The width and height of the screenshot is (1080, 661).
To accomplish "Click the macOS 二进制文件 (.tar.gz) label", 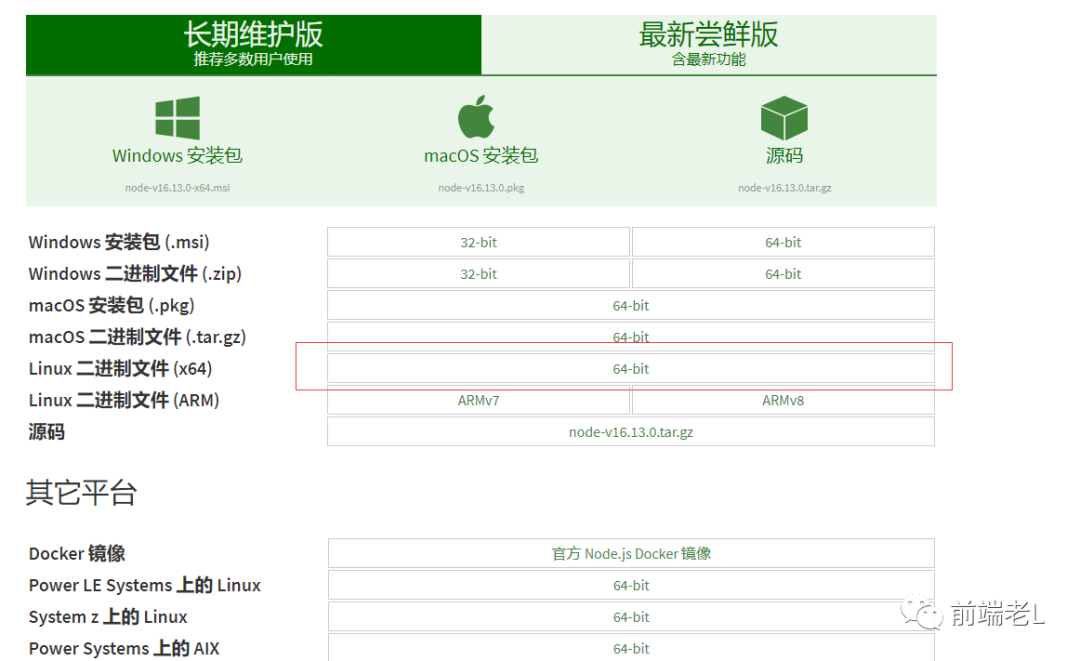I will [x=137, y=337].
